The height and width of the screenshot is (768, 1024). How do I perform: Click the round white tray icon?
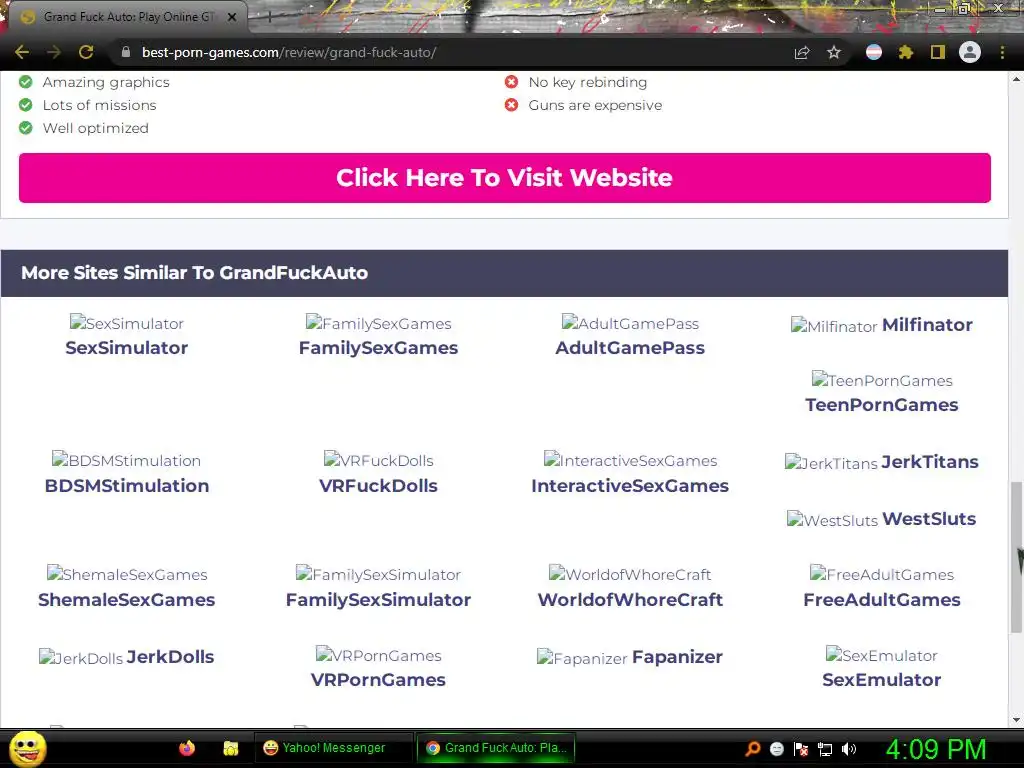pyautogui.click(x=776, y=749)
